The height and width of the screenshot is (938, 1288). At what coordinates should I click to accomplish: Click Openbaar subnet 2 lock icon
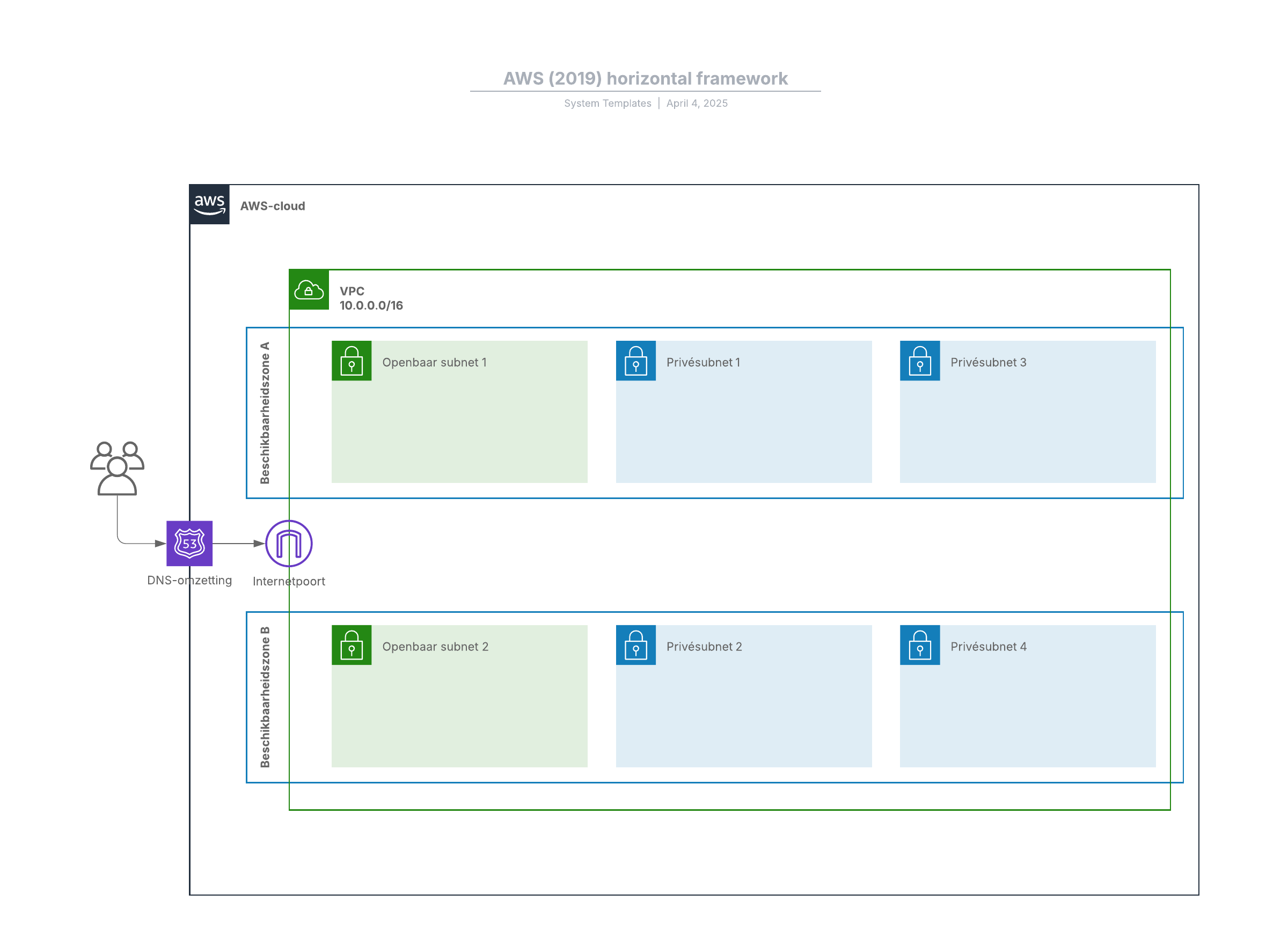point(352,645)
